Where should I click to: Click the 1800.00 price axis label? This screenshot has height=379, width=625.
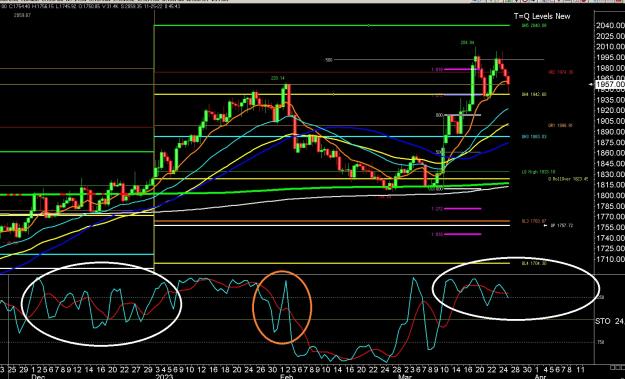610,196
